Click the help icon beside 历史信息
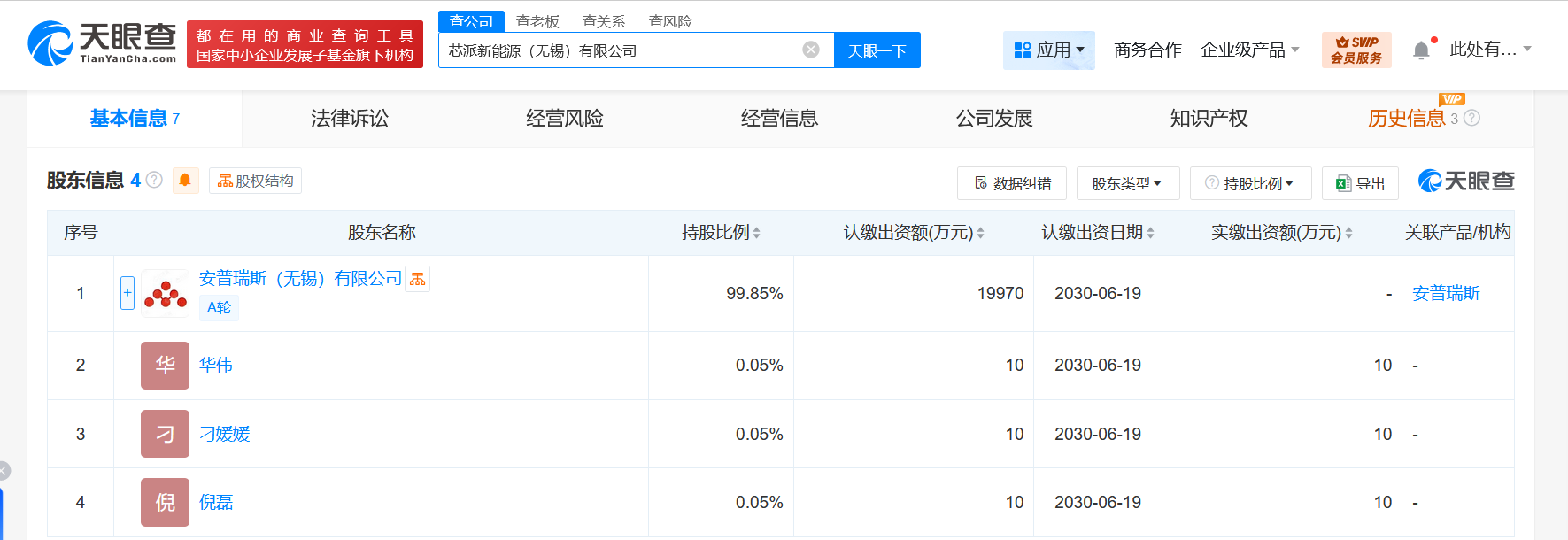Image resolution: width=1568 pixels, height=540 pixels. pos(1471,118)
